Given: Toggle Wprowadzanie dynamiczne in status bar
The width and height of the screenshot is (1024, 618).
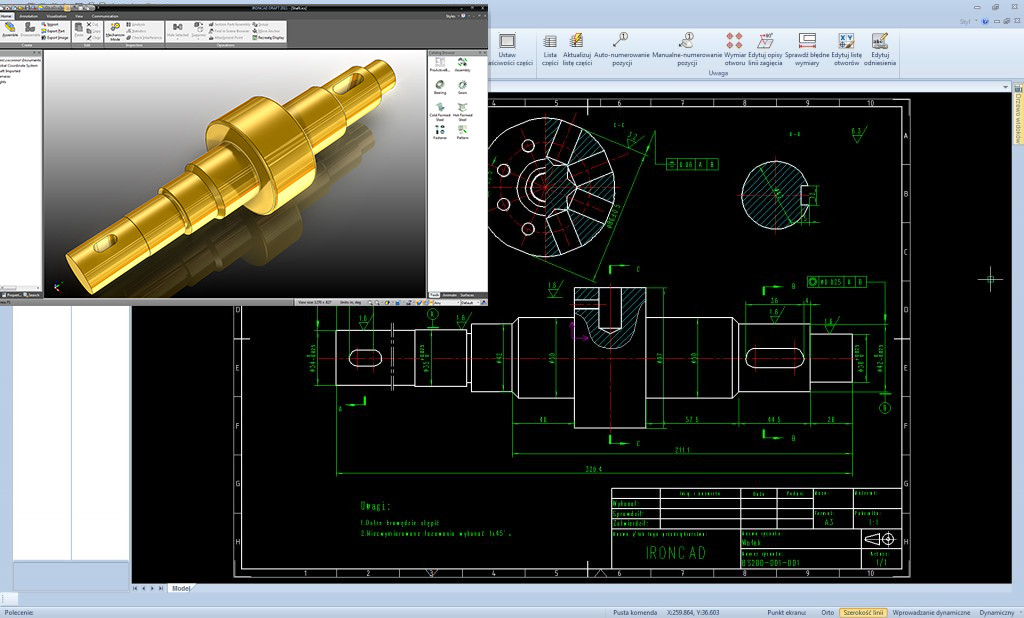Looking at the screenshot, I should coord(931,611).
